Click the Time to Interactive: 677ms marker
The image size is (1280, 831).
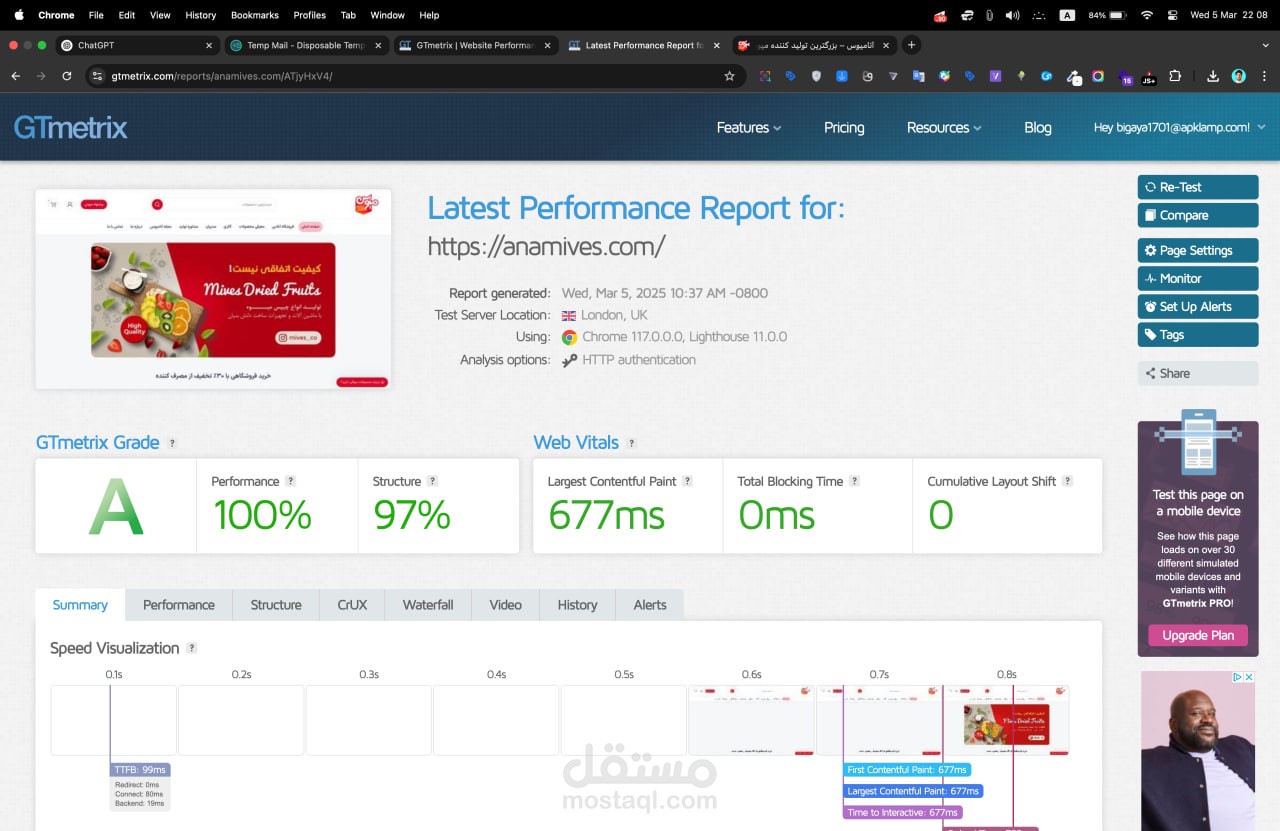point(903,813)
